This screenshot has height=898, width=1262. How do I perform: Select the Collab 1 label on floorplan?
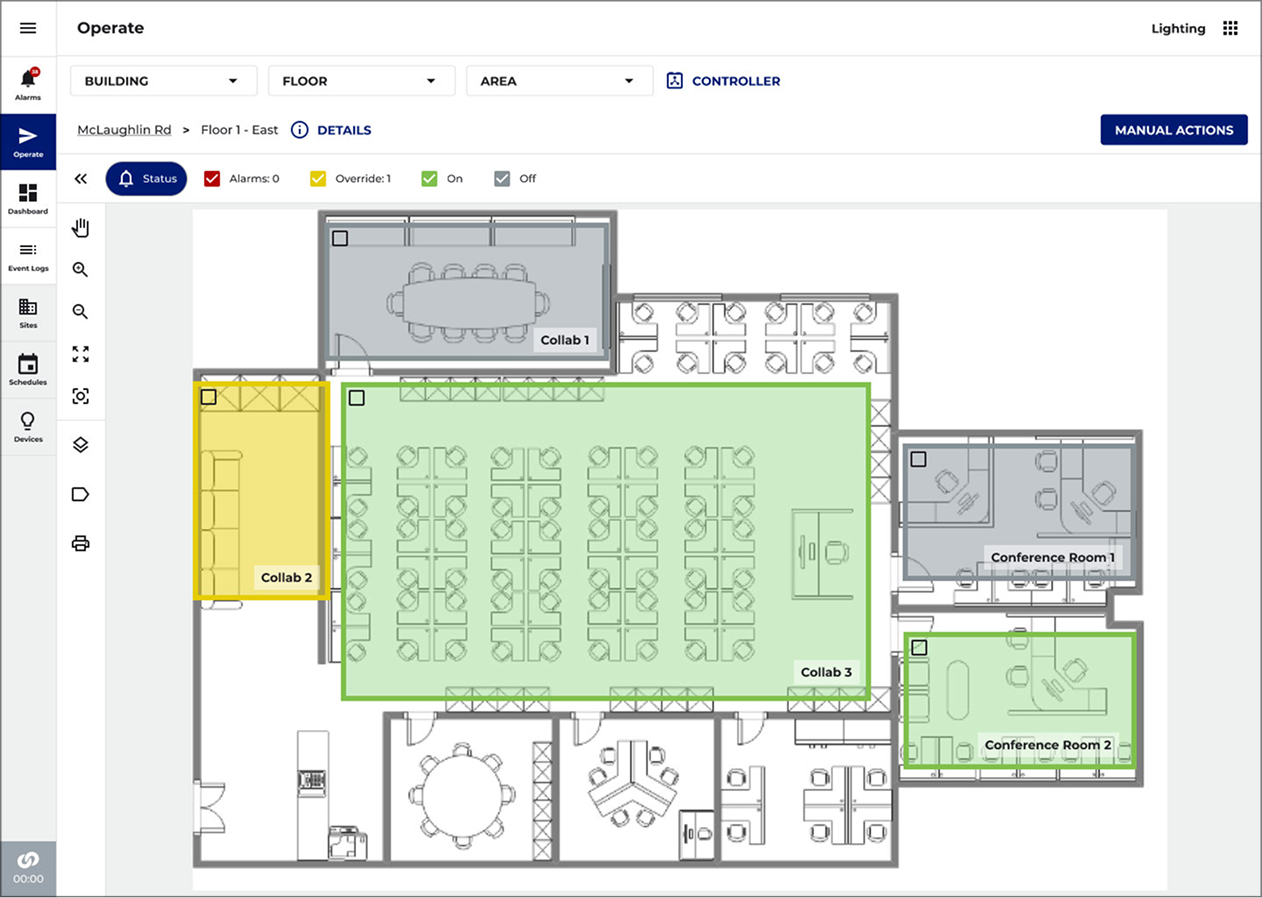coord(565,340)
